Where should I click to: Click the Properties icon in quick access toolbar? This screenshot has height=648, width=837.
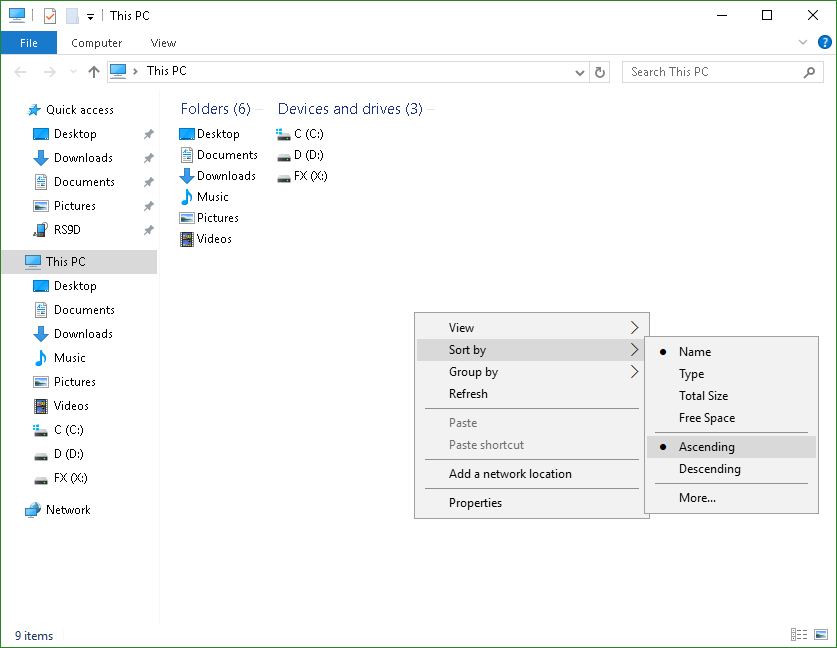(50, 16)
